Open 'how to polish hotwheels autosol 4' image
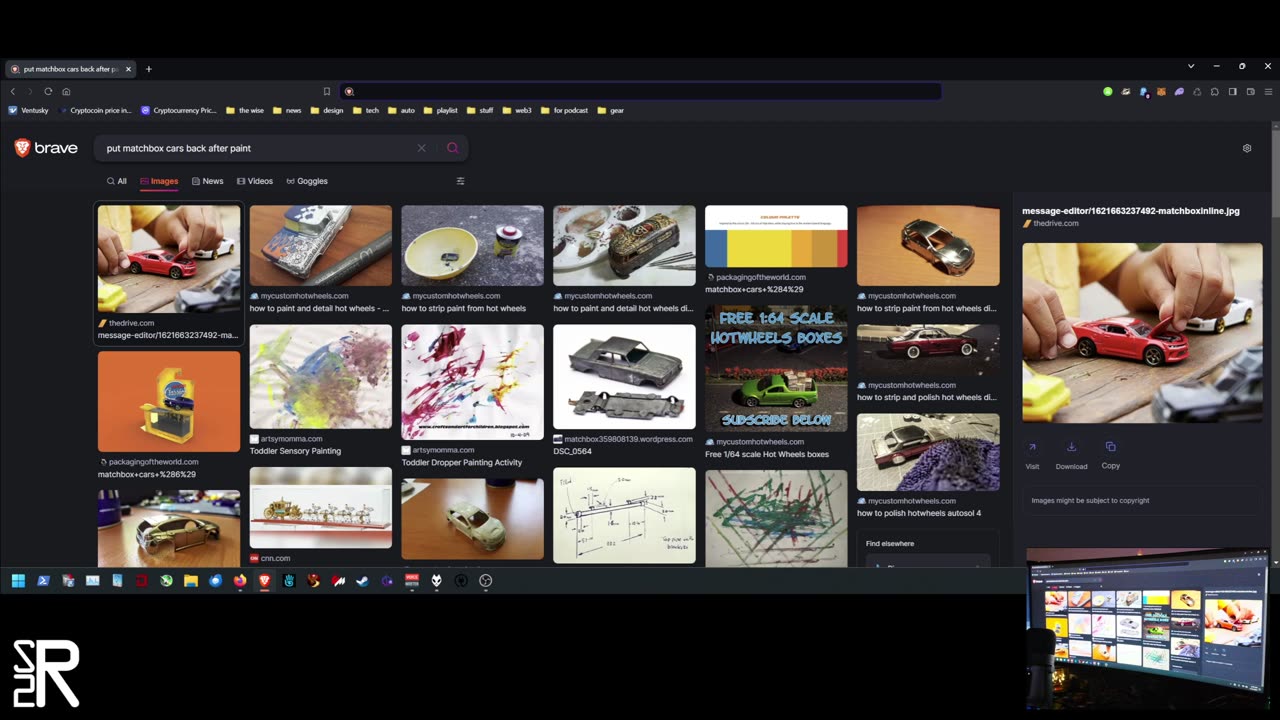The image size is (1280, 720). pyautogui.click(x=928, y=452)
